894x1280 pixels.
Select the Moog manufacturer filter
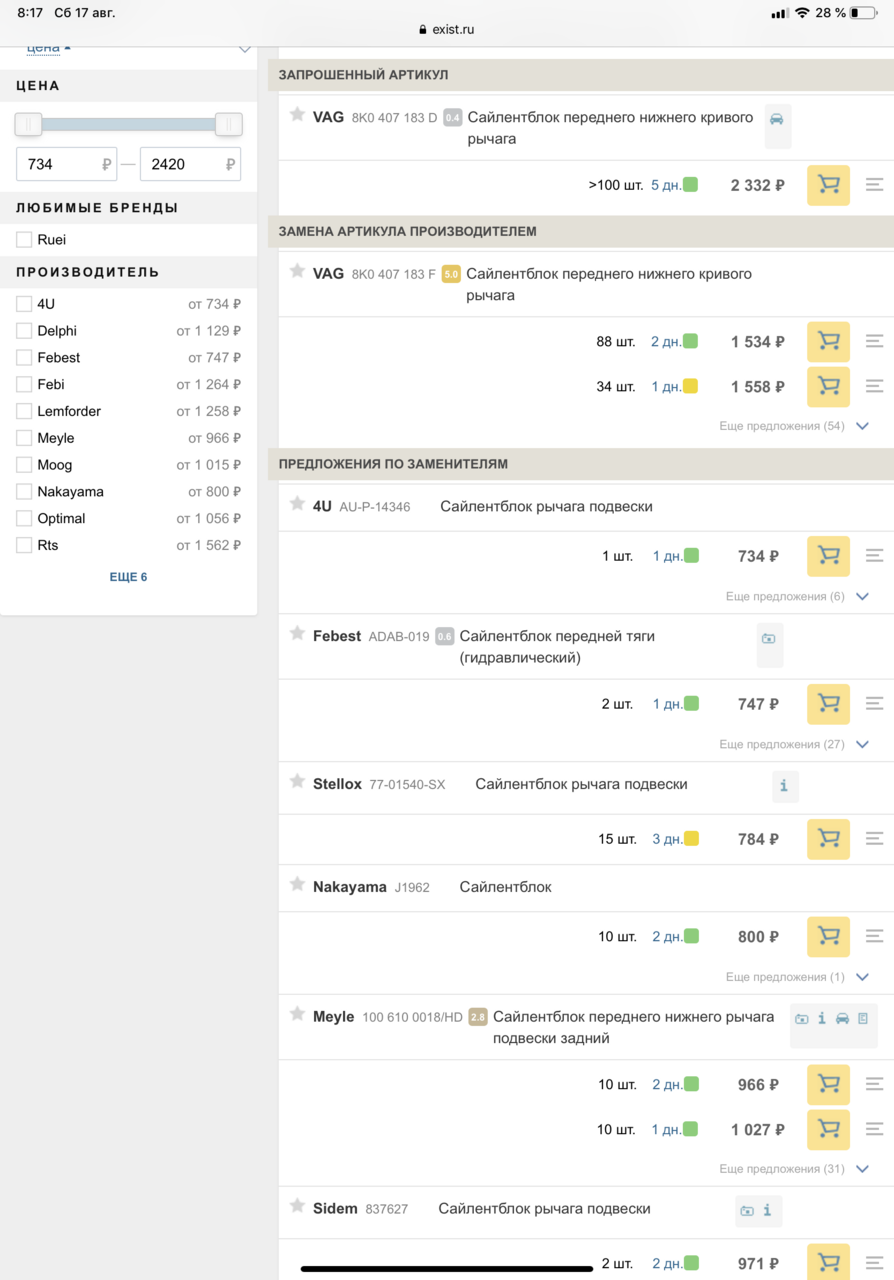click(24, 465)
